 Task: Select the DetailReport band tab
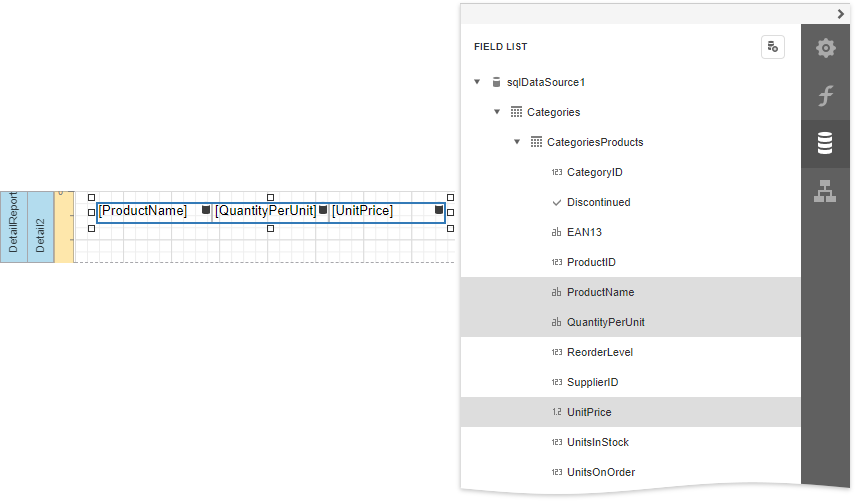pyautogui.click(x=13, y=227)
